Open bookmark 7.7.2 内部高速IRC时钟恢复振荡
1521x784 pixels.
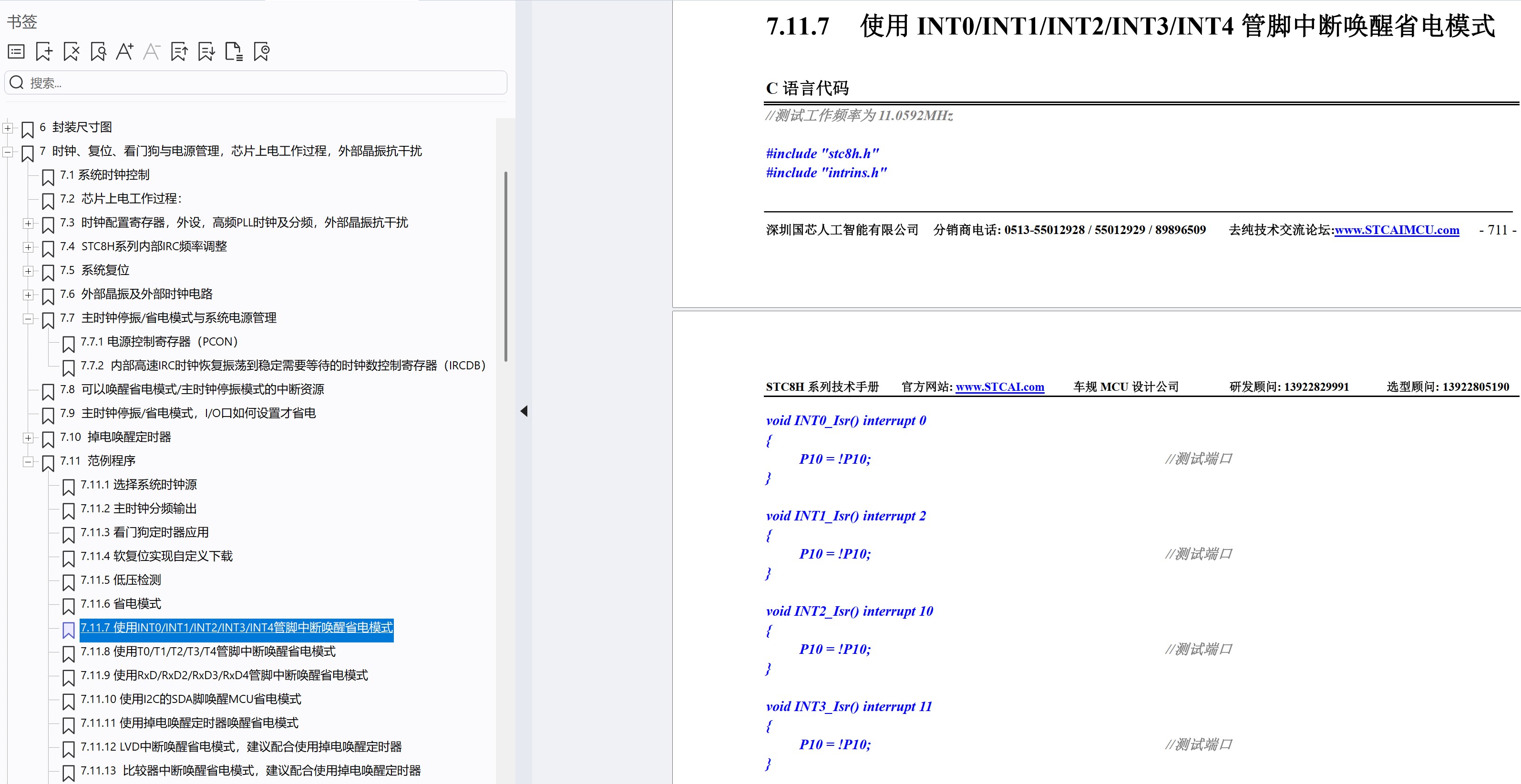click(283, 366)
